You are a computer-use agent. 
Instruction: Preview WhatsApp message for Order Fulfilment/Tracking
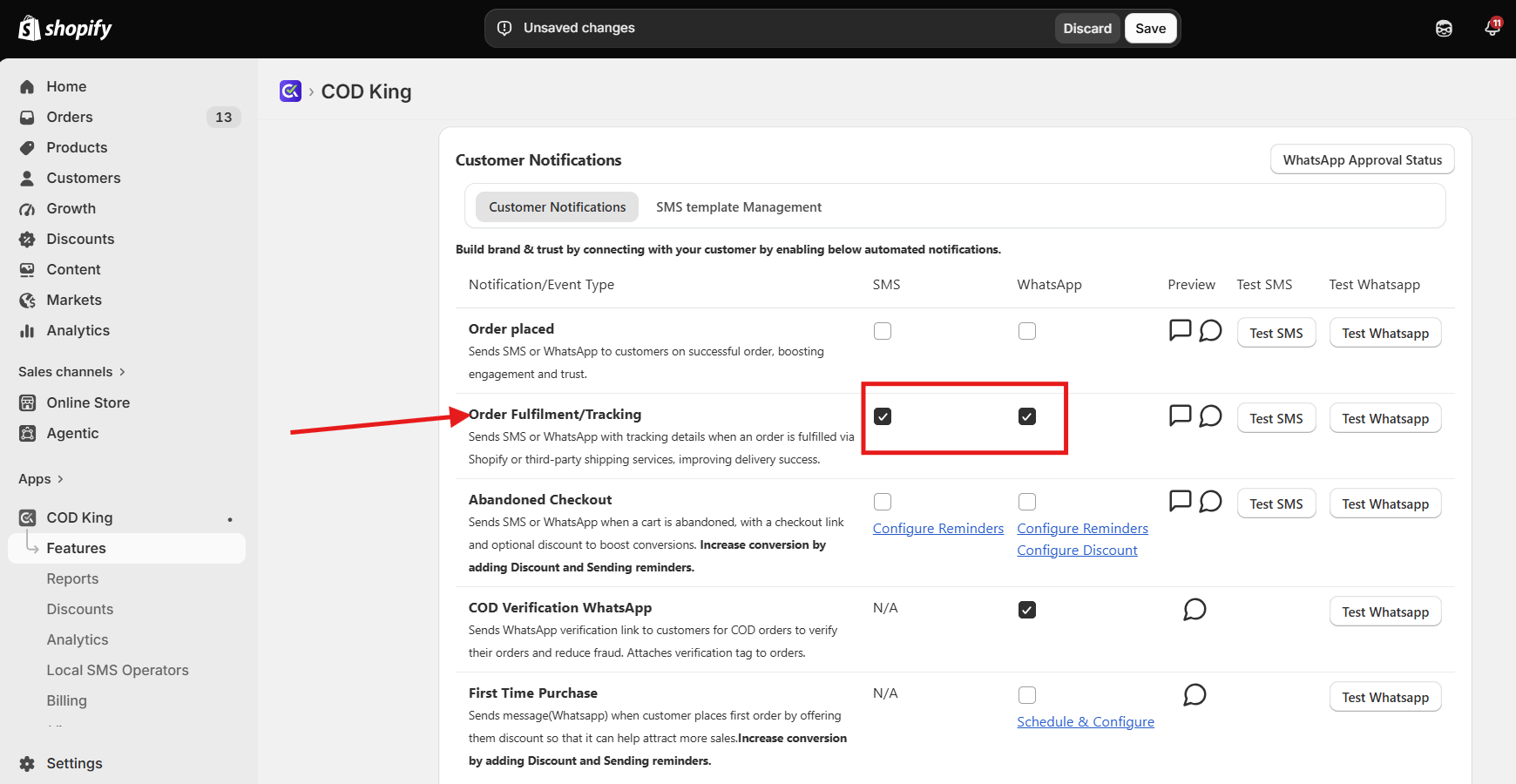[x=1210, y=416]
